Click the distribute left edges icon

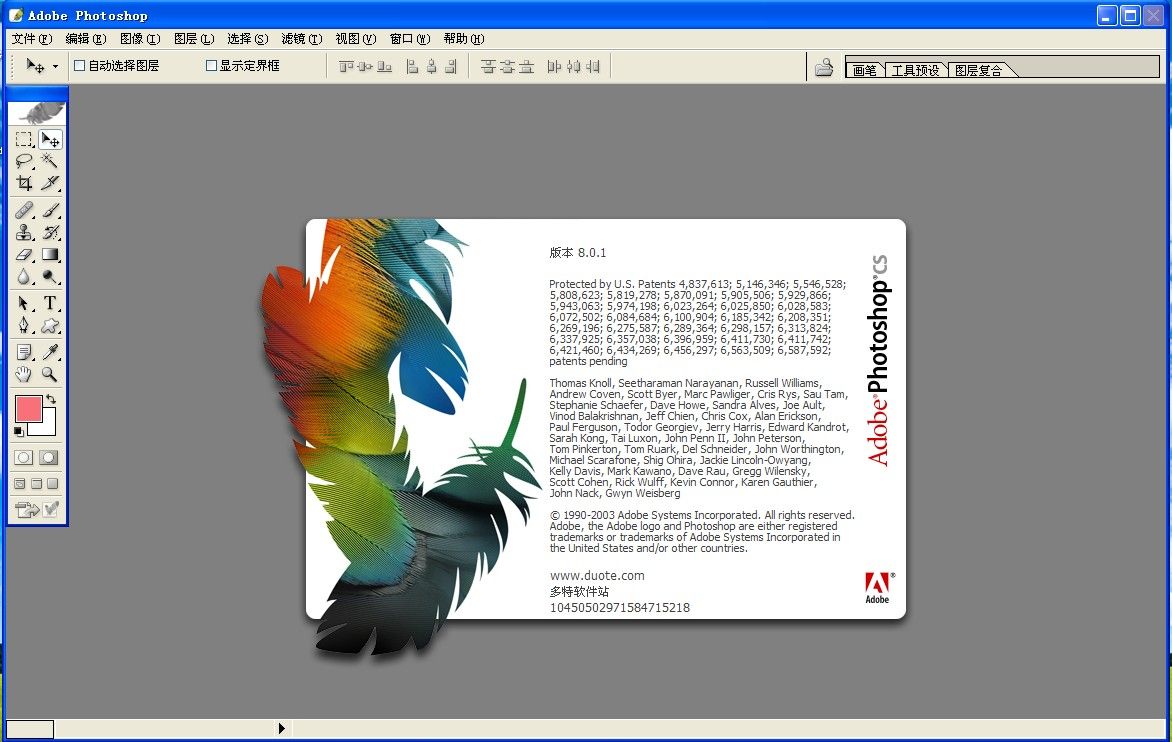(554, 67)
